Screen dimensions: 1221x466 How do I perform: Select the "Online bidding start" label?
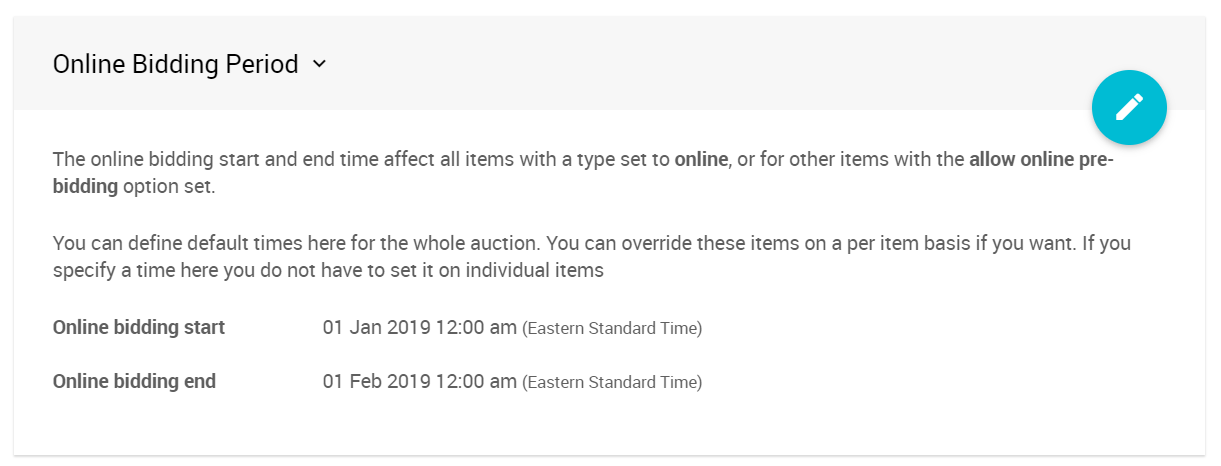(138, 327)
